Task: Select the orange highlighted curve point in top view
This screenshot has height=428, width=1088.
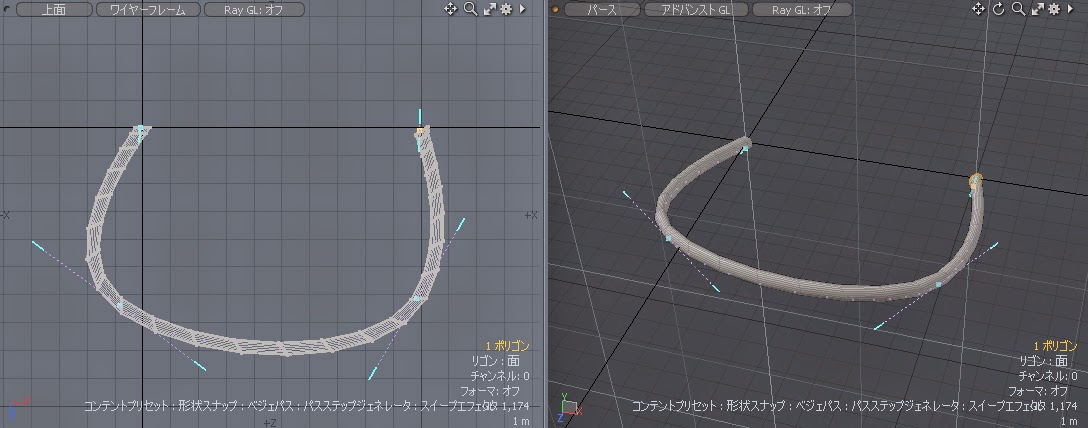Action: [420, 130]
